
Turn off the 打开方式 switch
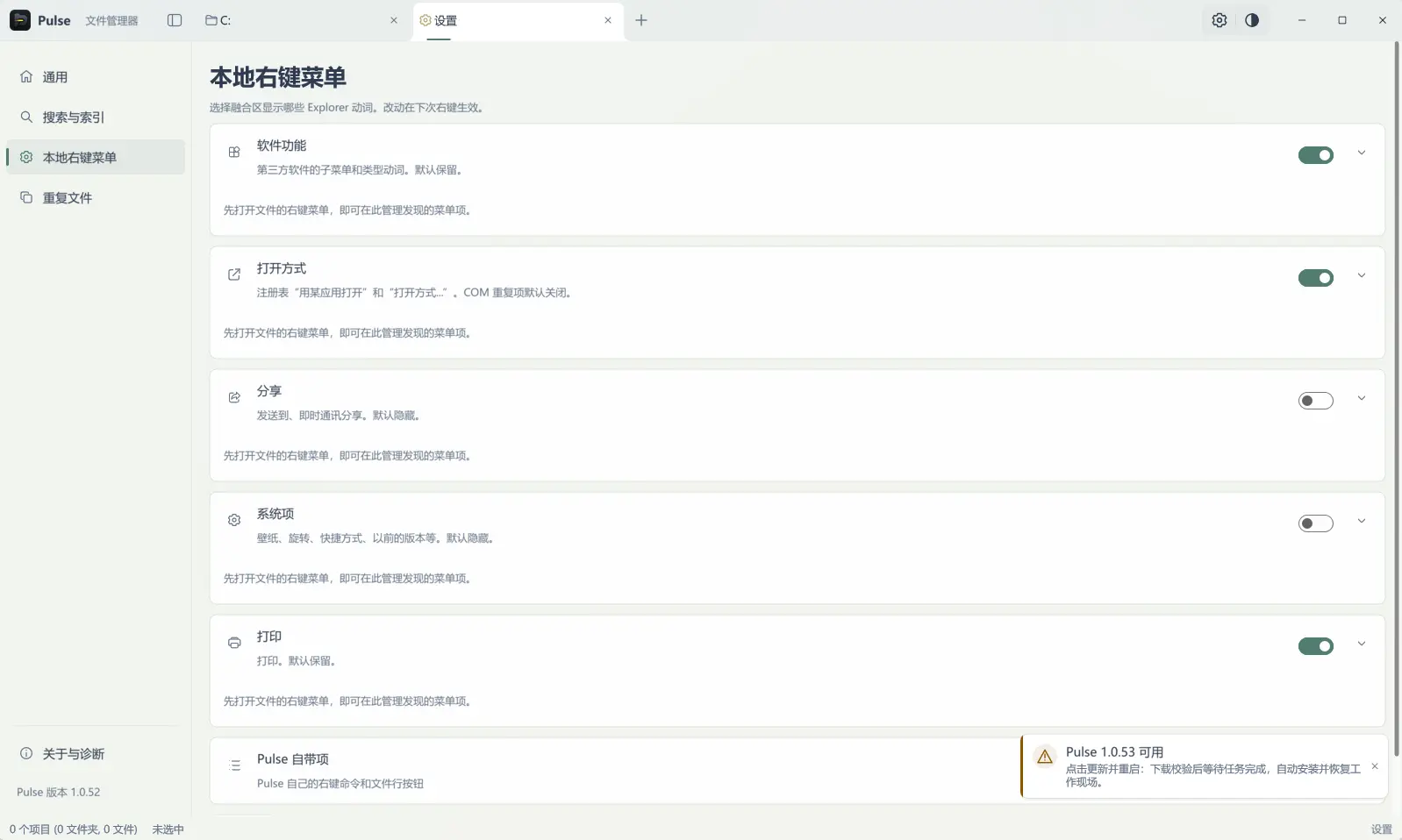click(1316, 278)
